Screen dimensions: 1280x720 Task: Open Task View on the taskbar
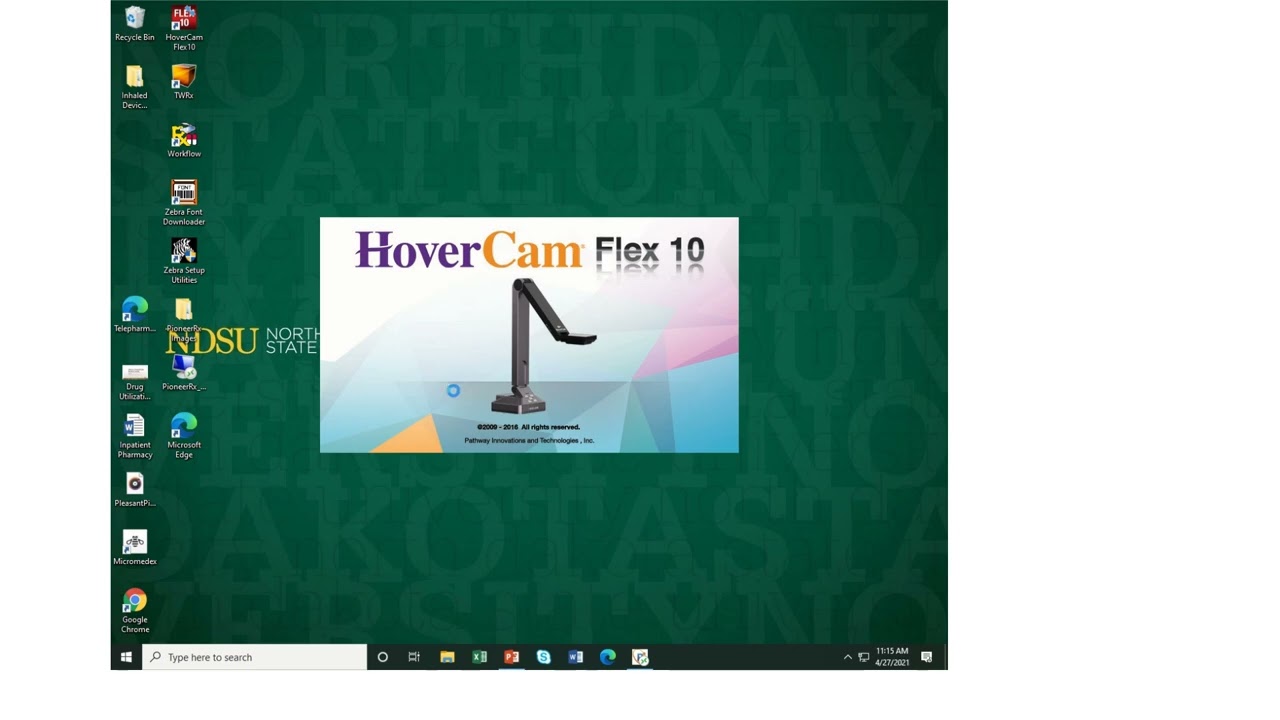[x=414, y=657]
